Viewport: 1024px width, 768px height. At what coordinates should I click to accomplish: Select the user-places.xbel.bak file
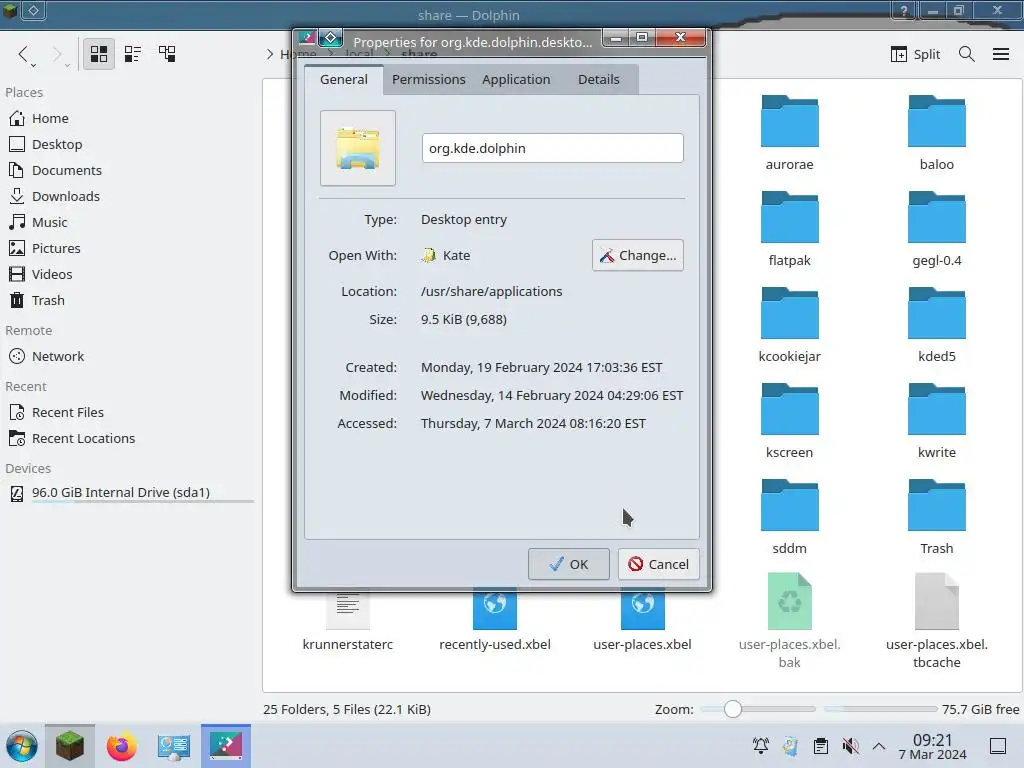pos(790,620)
